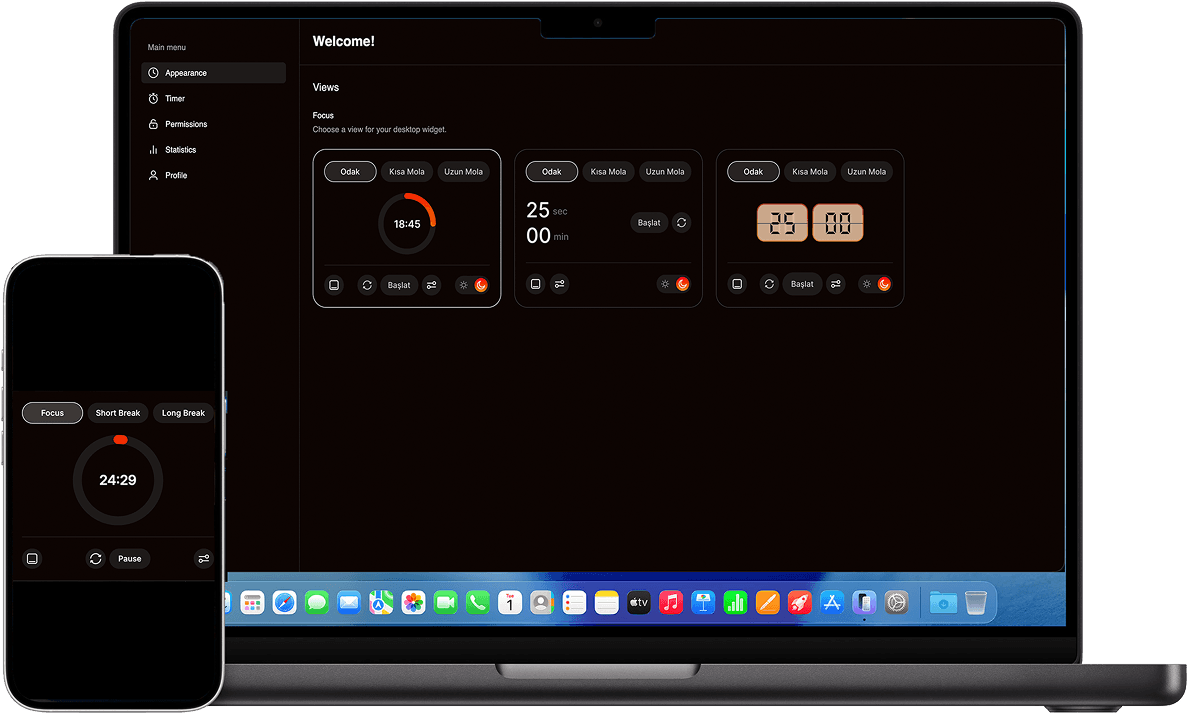Select Odak tab in the flip clock card
Screen dimensions: 1188x714
(753, 172)
